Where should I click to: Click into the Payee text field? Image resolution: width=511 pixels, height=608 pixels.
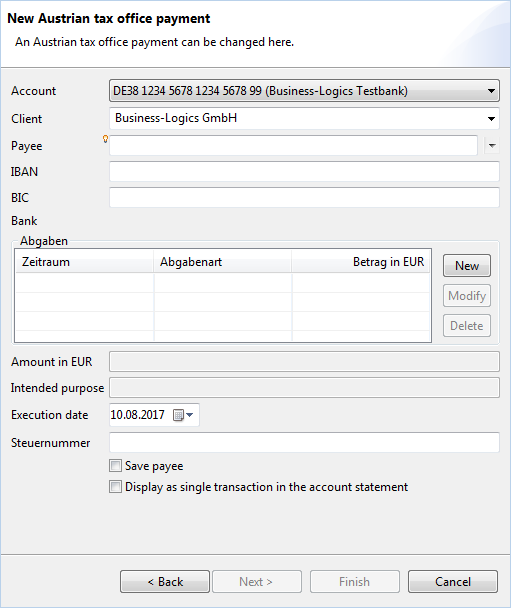[x=293, y=146]
